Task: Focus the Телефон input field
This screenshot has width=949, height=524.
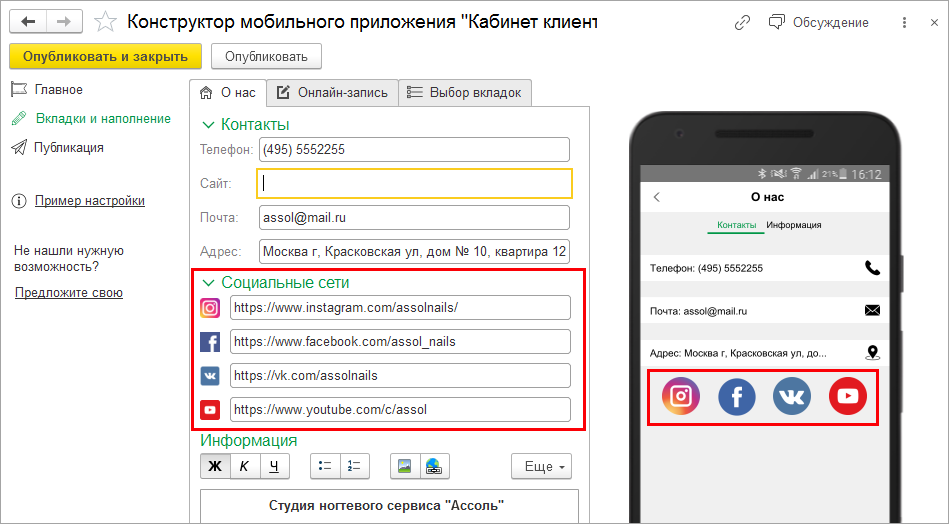Action: pyautogui.click(x=414, y=149)
